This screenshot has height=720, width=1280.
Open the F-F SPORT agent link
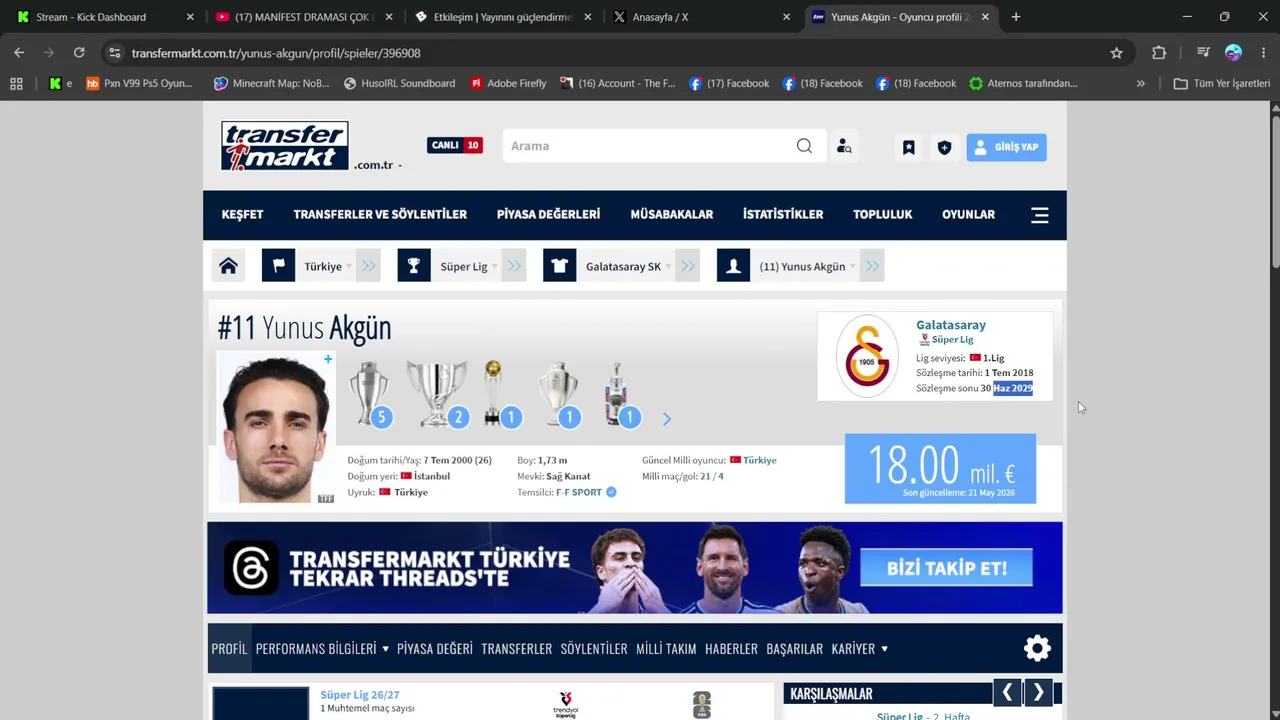point(579,492)
